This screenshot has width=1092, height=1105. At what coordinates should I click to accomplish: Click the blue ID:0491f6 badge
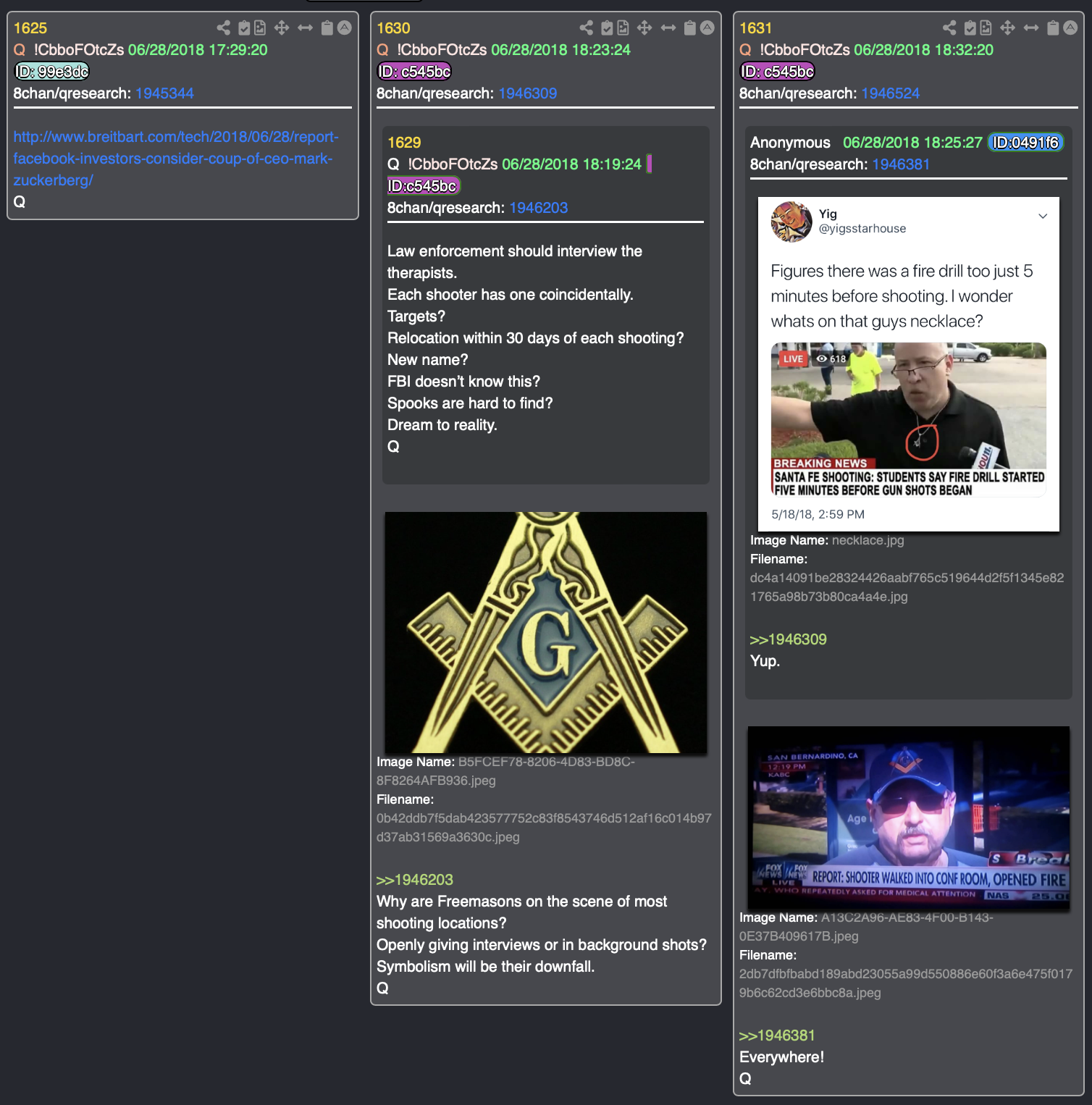pos(1025,143)
